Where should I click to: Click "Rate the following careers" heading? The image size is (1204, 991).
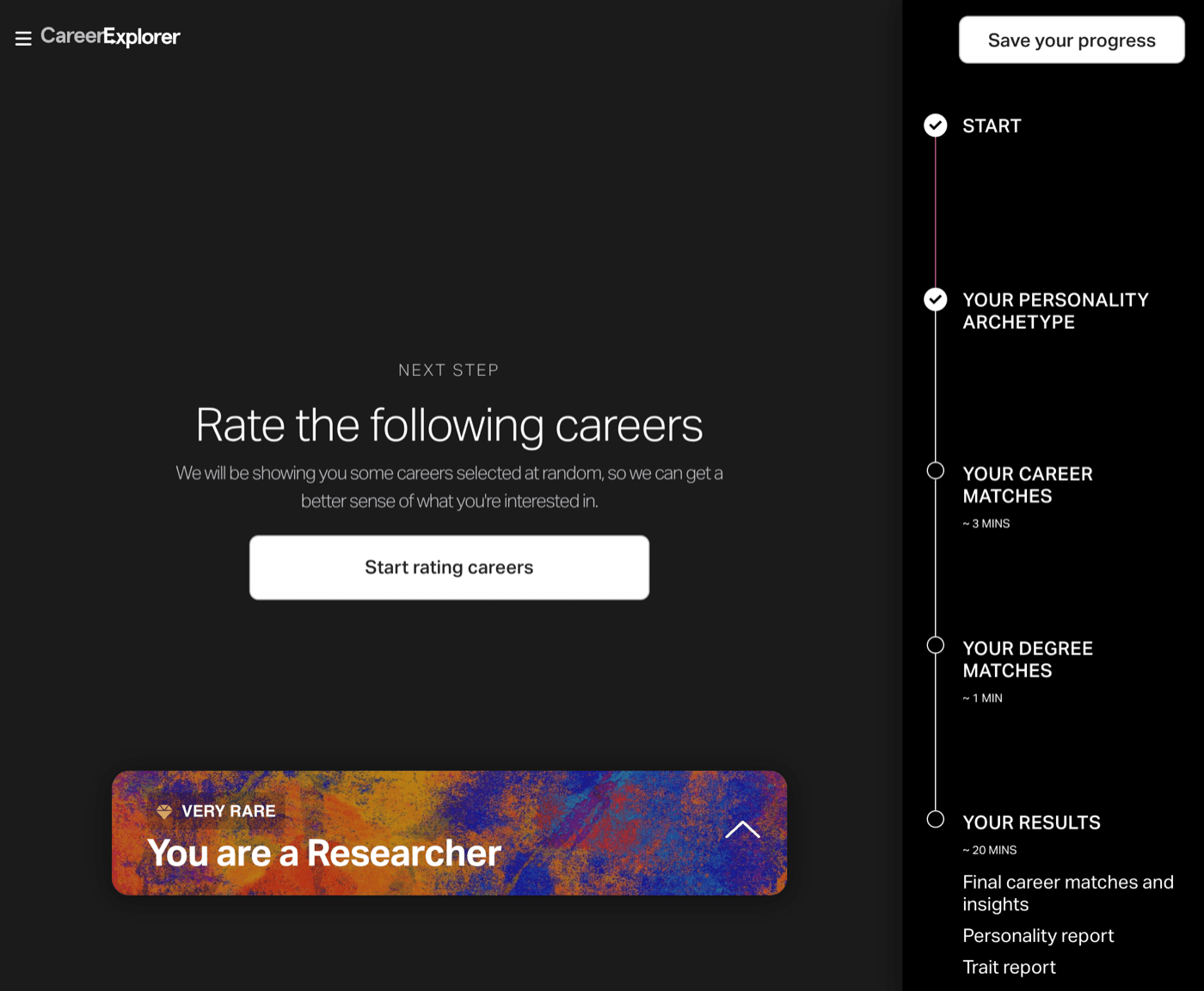coord(449,425)
